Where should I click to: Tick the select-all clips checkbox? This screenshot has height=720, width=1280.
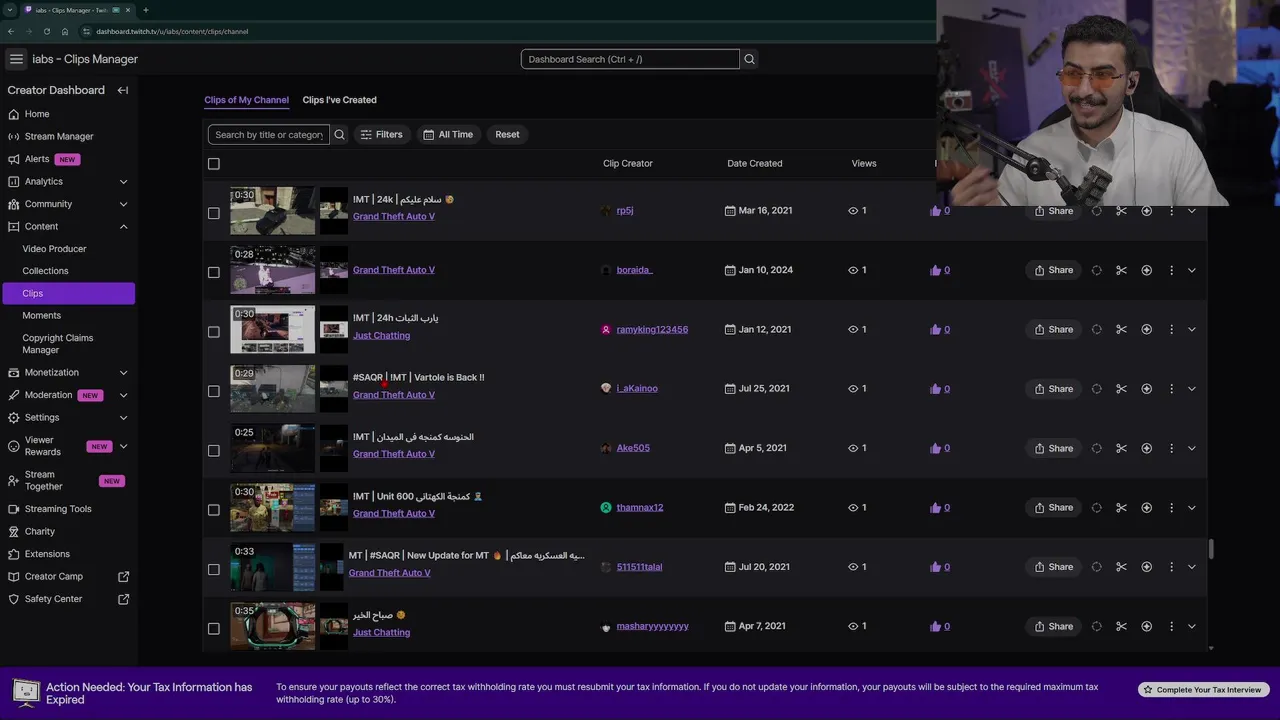point(213,163)
